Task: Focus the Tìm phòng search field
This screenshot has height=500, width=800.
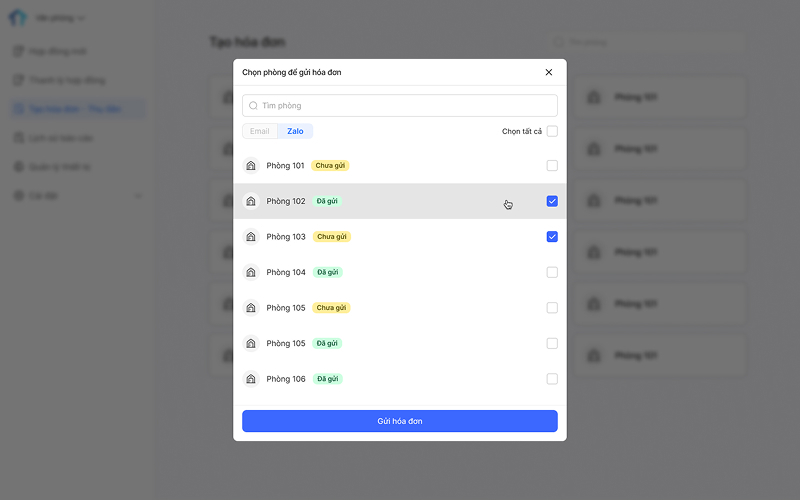Action: click(400, 106)
